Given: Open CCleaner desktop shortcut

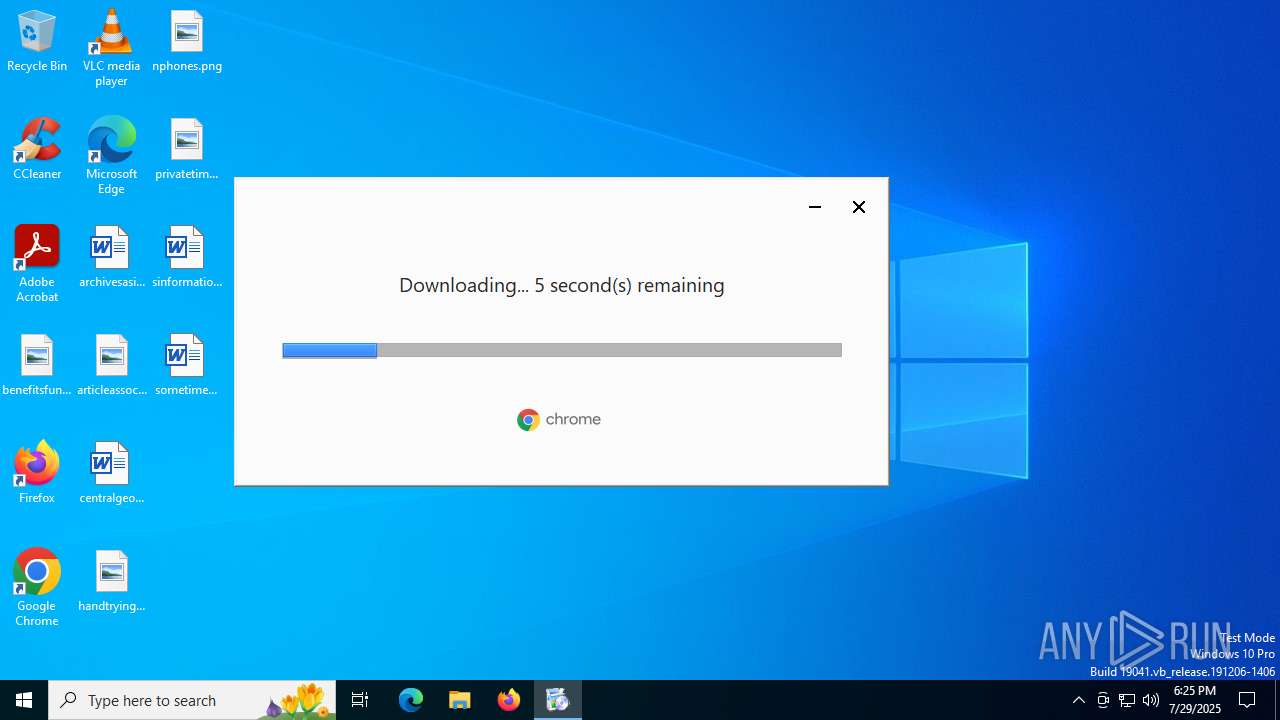Looking at the screenshot, I should [37, 149].
